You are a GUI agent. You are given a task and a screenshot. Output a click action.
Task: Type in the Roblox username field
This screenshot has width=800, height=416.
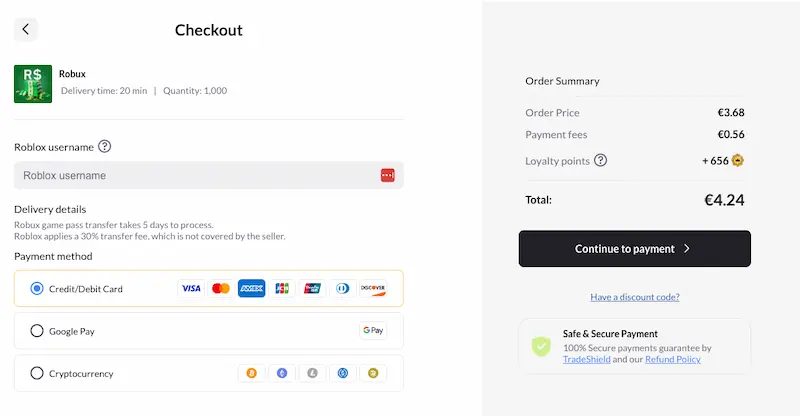195,176
